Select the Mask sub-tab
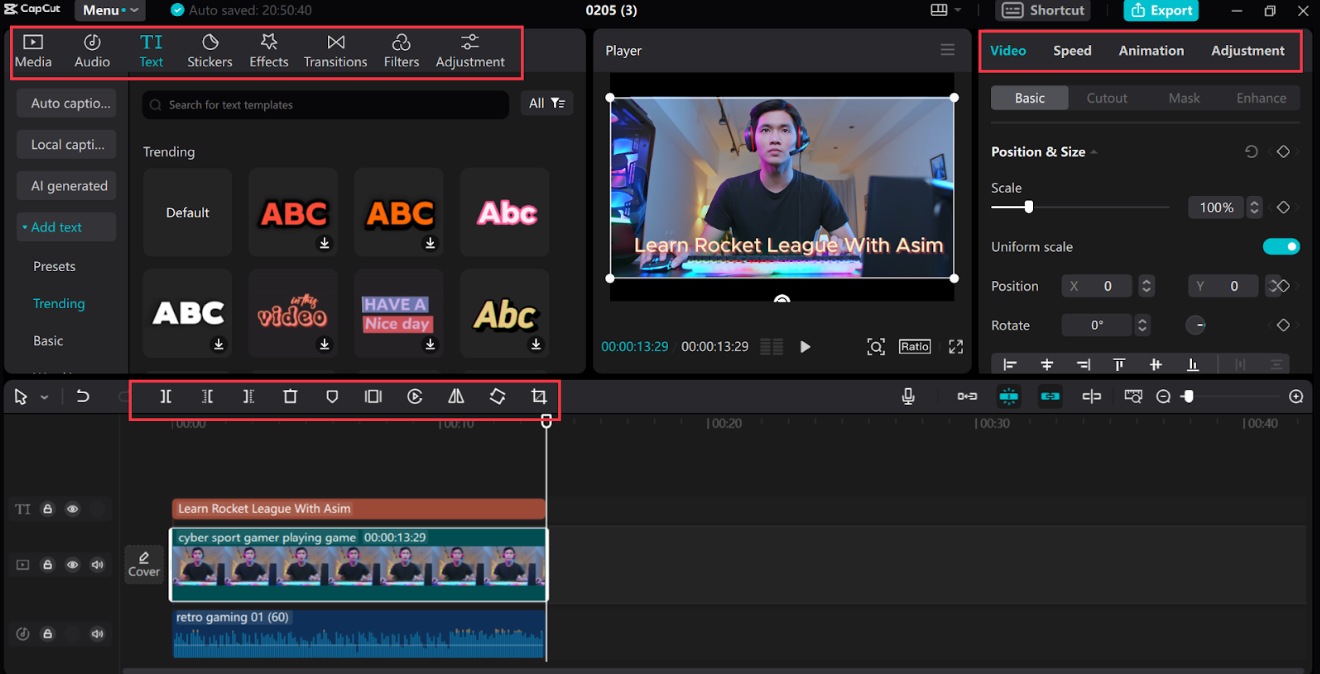Image resolution: width=1320 pixels, height=674 pixels. [1184, 98]
